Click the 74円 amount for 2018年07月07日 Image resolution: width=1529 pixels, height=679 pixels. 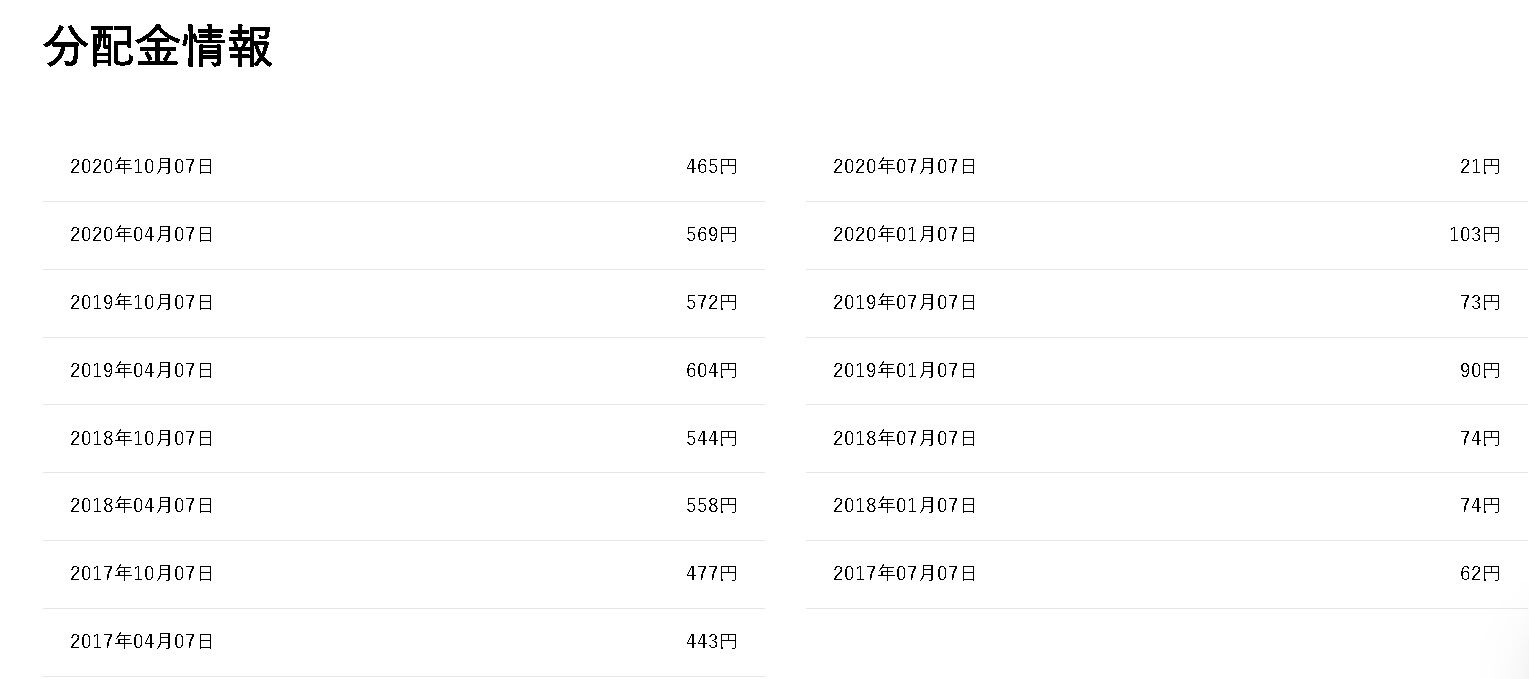(1480, 439)
